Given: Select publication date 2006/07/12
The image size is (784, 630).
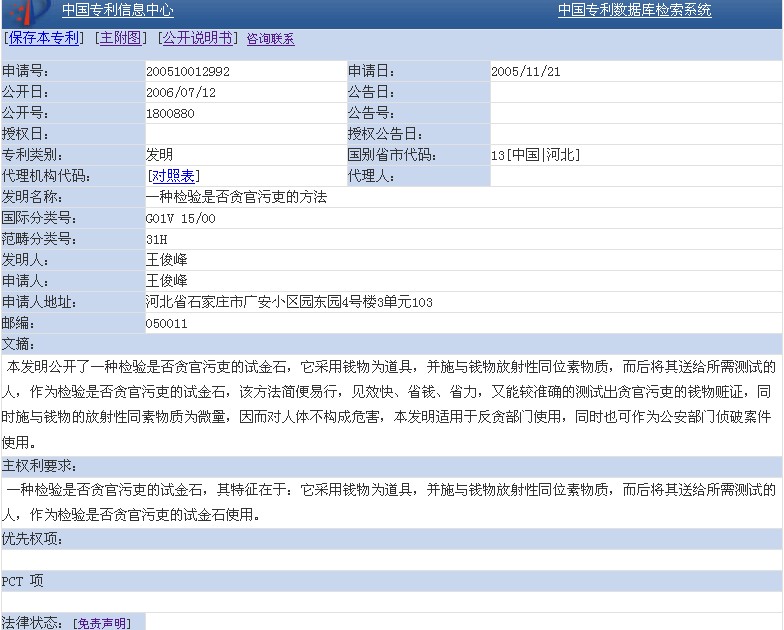Looking at the screenshot, I should pos(180,92).
